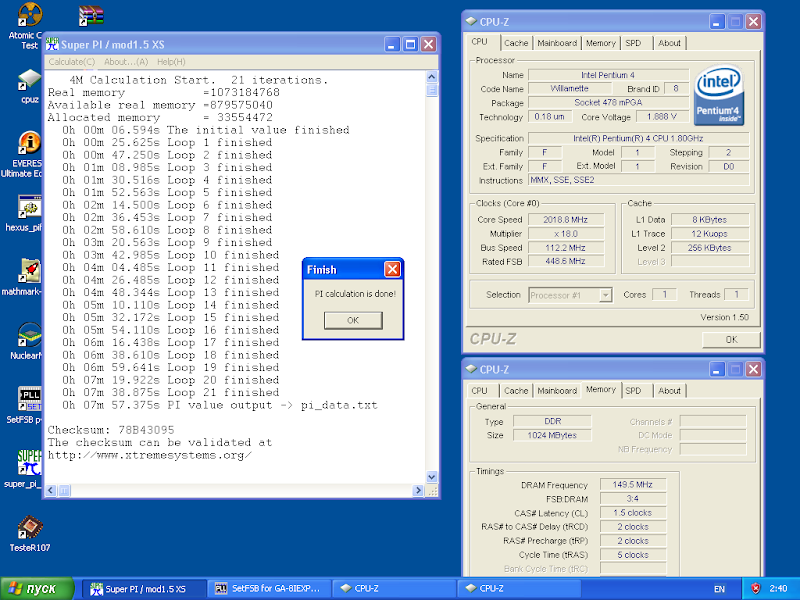
Task: Click the title bar icon of the CPU-Z processor window
Action: point(471,21)
